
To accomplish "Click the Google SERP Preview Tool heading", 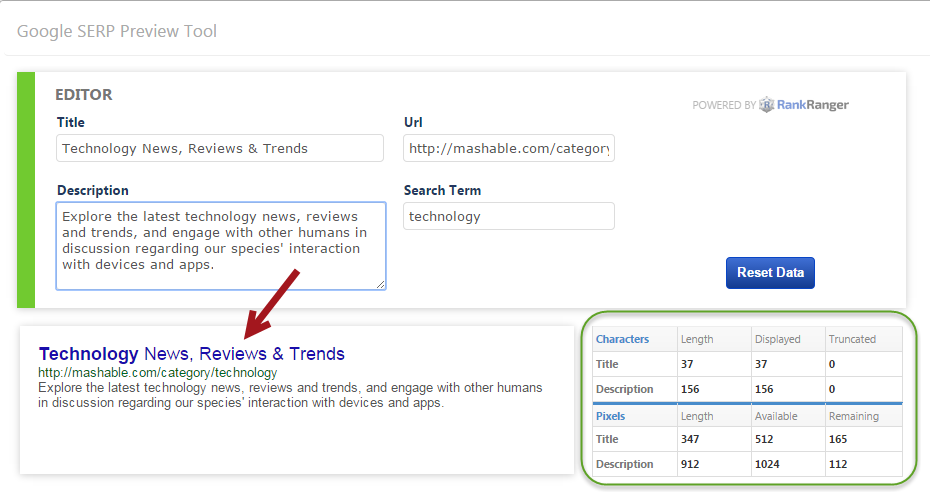I will [x=117, y=31].
